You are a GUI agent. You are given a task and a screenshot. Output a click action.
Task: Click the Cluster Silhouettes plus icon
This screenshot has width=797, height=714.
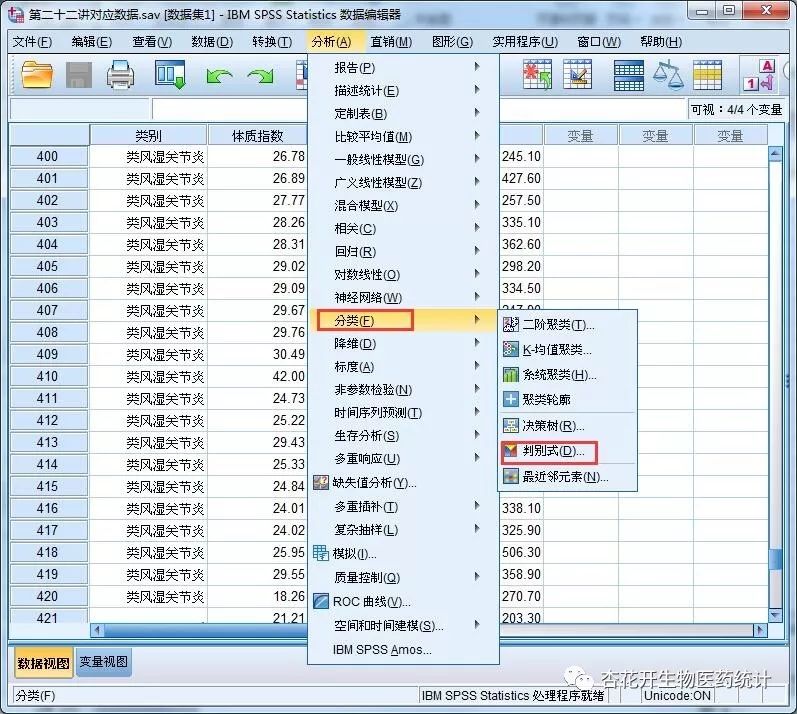coord(511,399)
